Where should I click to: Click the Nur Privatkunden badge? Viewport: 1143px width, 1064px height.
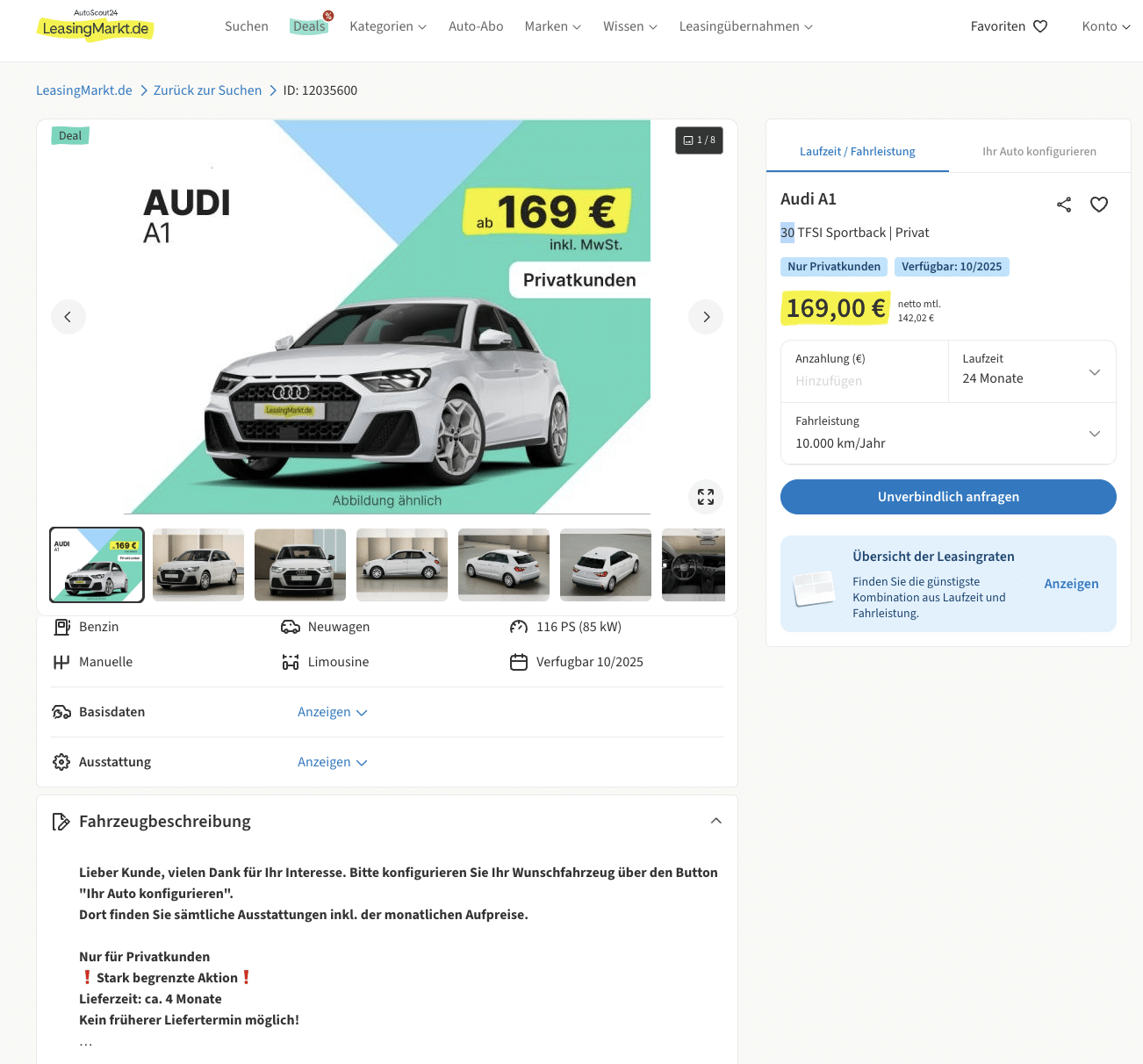pos(834,267)
